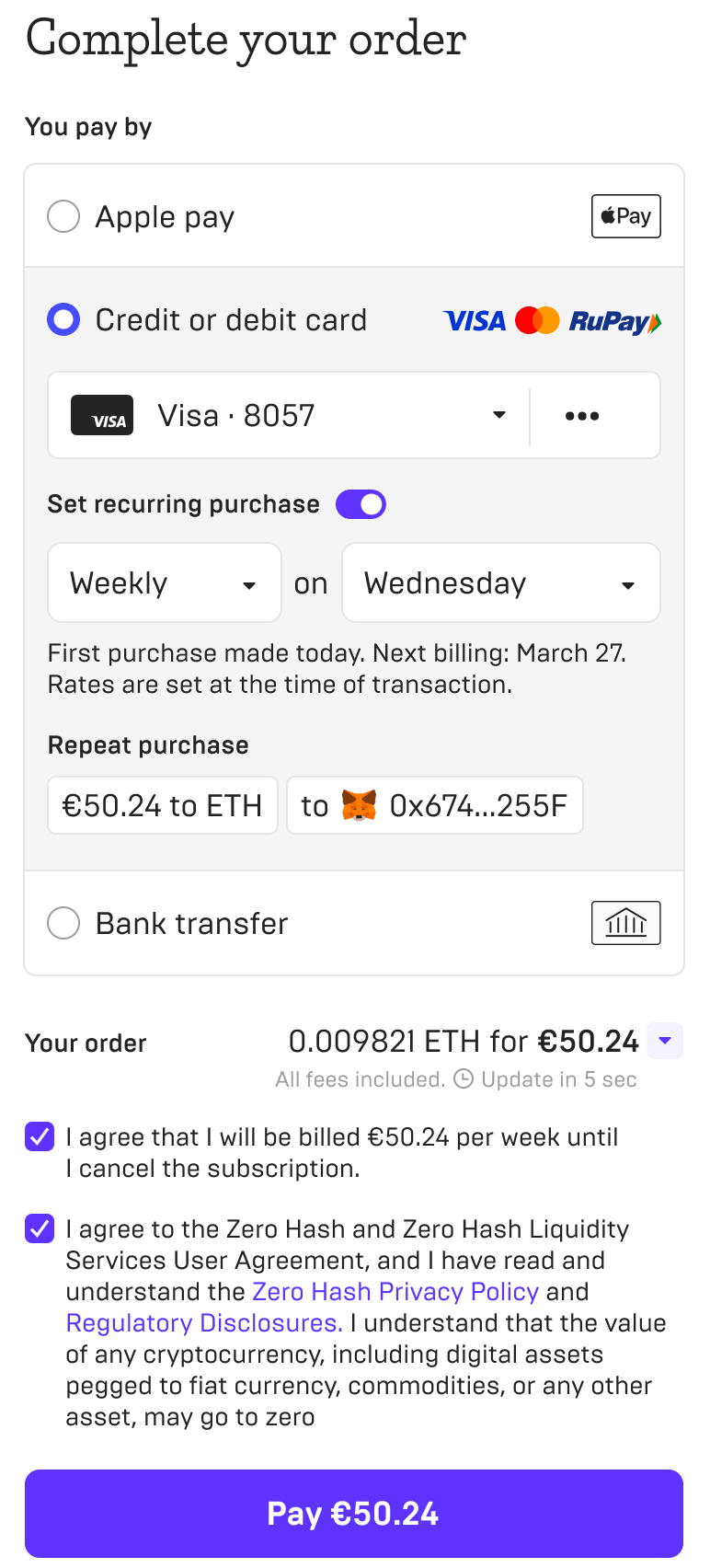Disable the Set recurring purchase toggle
Image resolution: width=710 pixels, height=1568 pixels.
[361, 504]
